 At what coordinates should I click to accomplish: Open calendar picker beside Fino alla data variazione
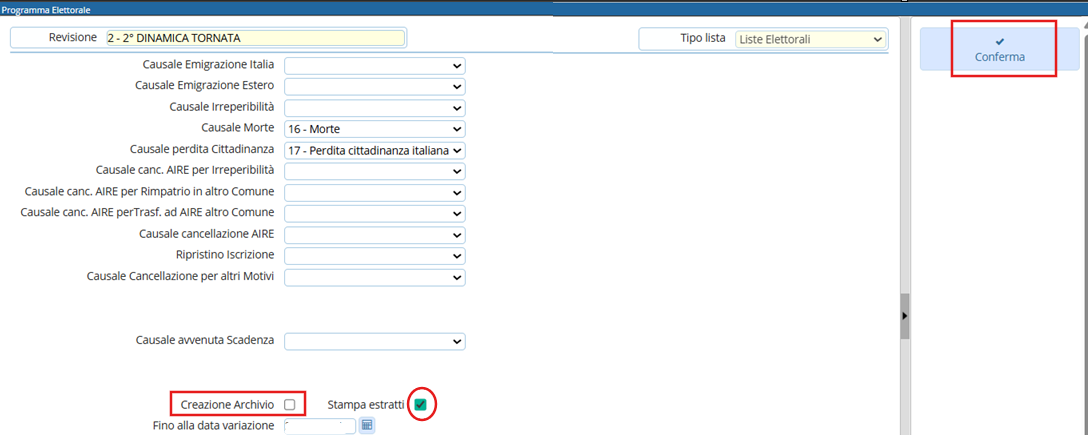click(x=367, y=426)
